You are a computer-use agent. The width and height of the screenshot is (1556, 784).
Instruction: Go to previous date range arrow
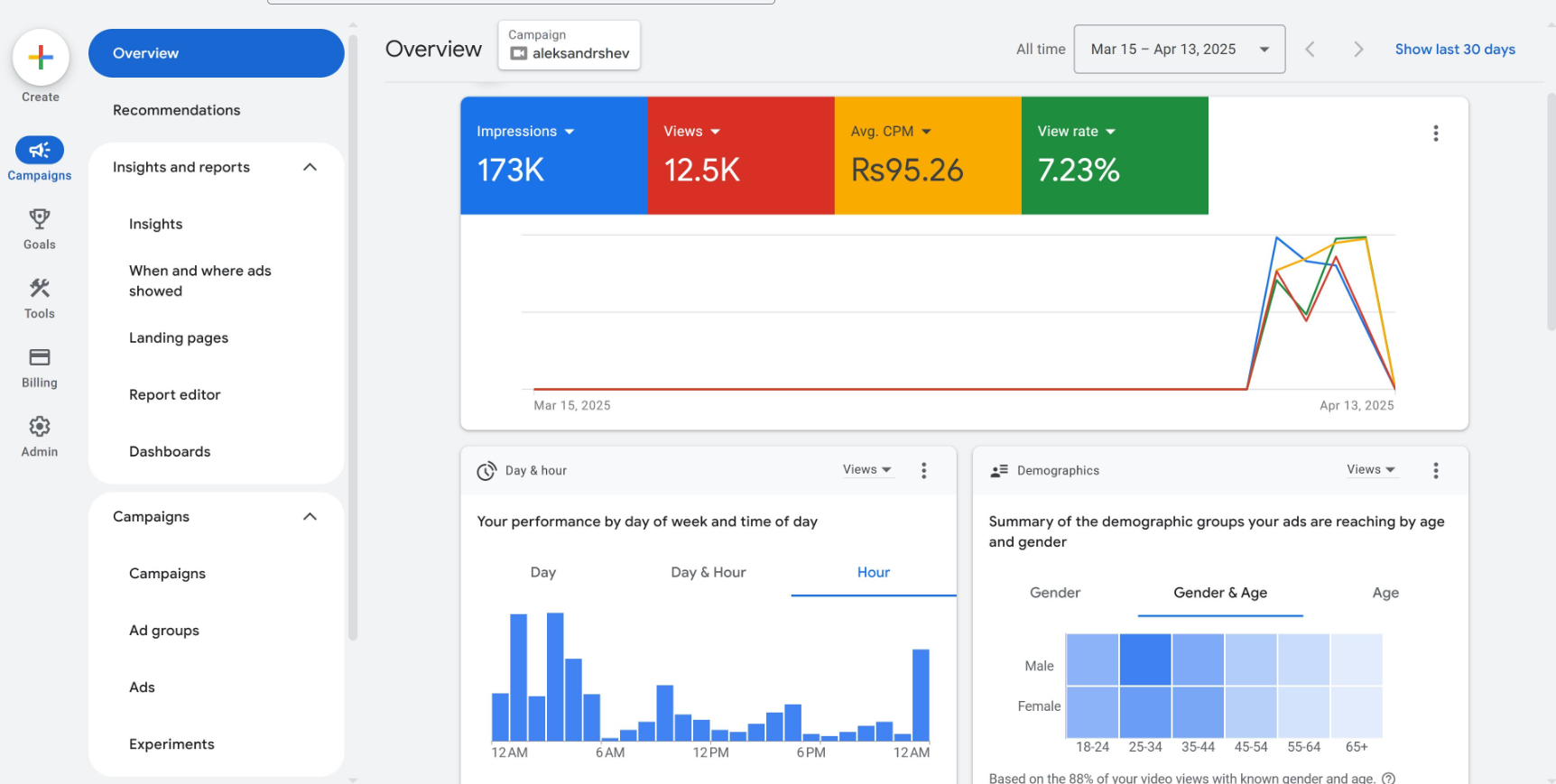pyautogui.click(x=1310, y=50)
